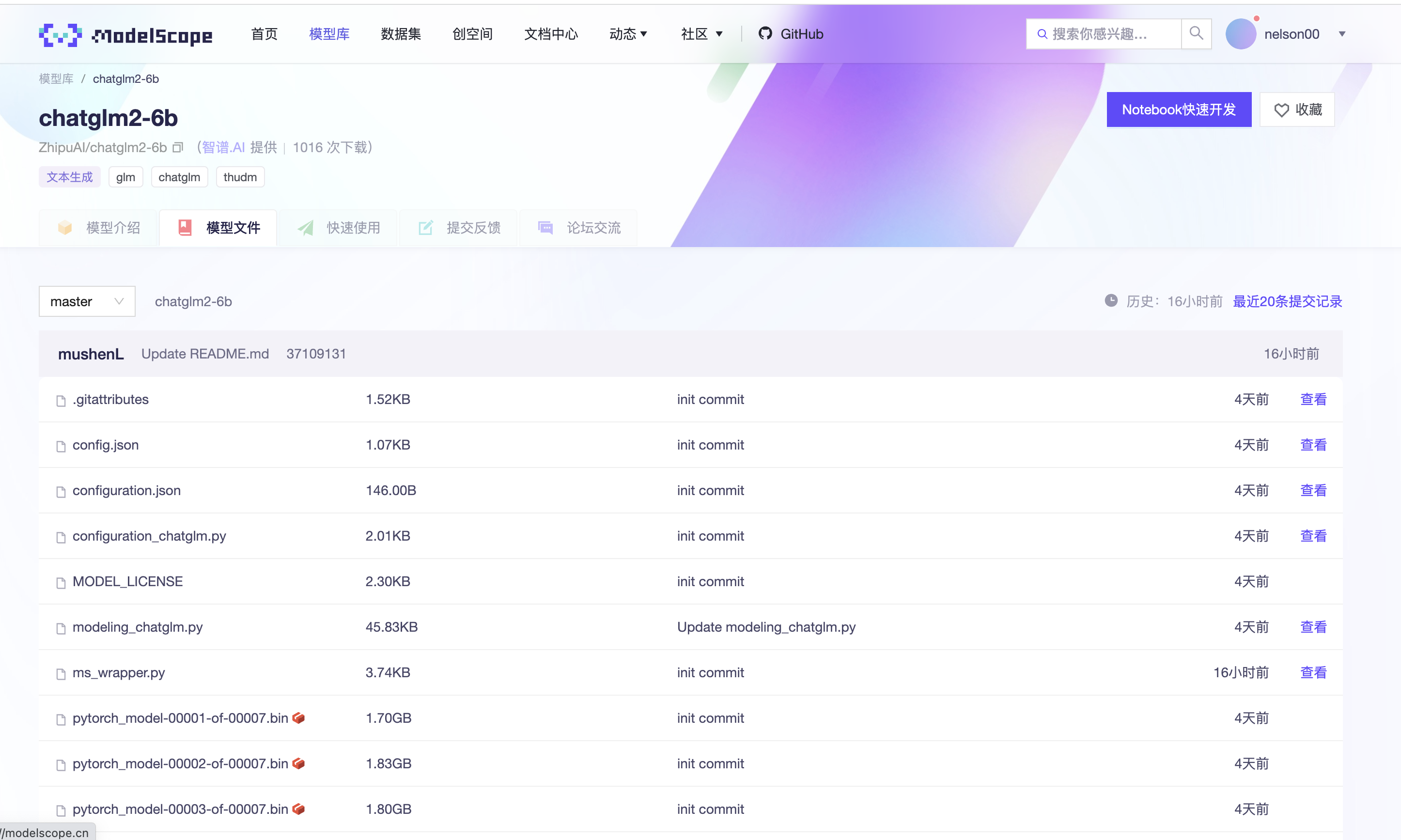The width and height of the screenshot is (1401, 840).
Task: Click LFS icon beside pytorch_model-00003-of-00007.bin
Action: point(298,809)
